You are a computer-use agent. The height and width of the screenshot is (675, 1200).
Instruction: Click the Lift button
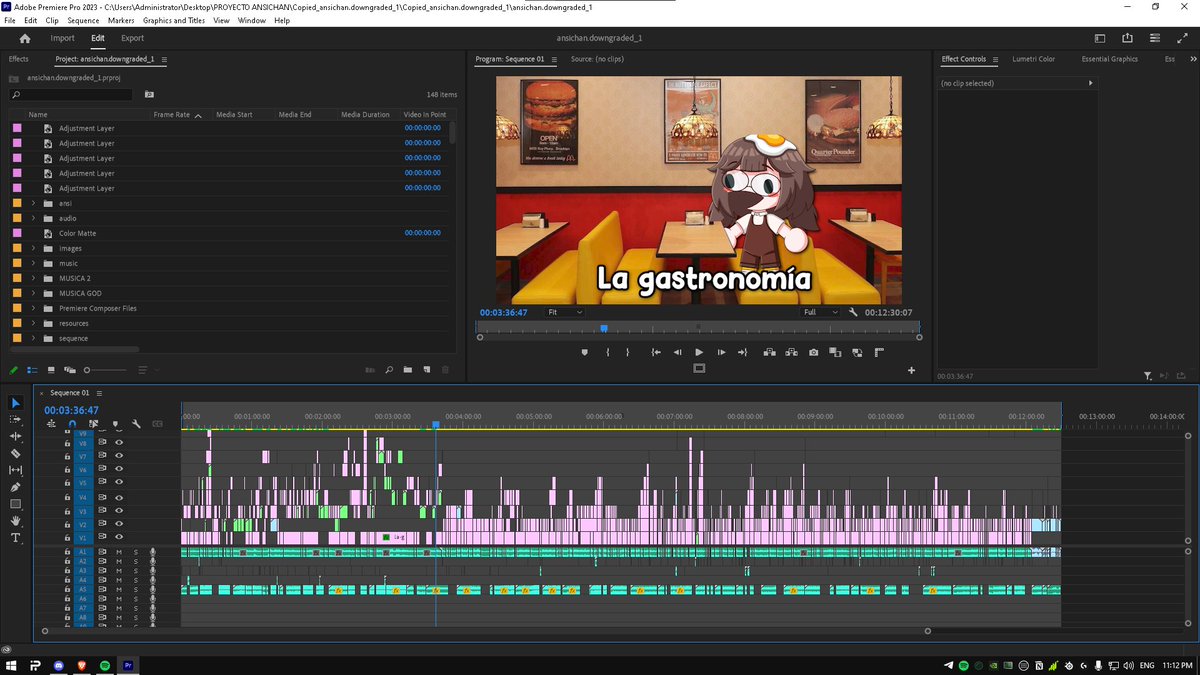pyautogui.click(x=769, y=352)
